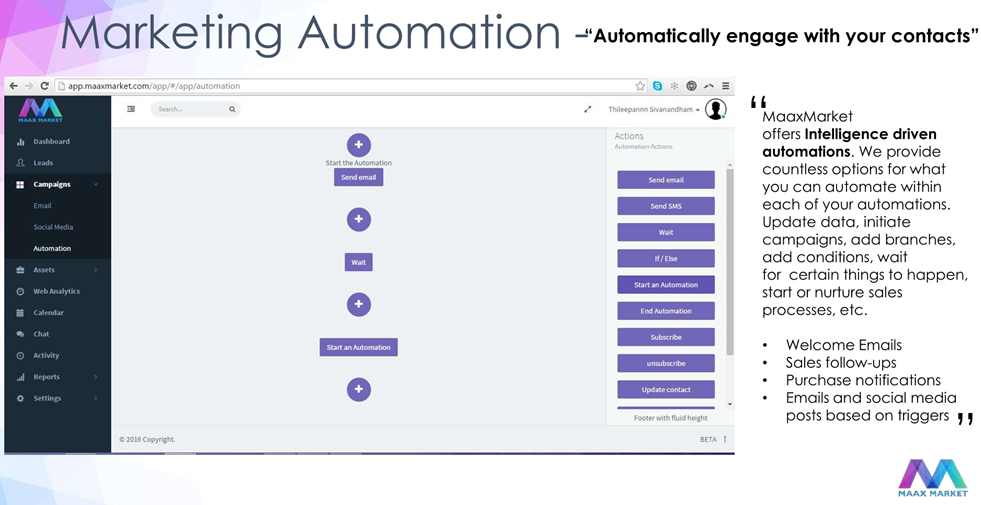Click the browser back arrow

[x=13, y=86]
